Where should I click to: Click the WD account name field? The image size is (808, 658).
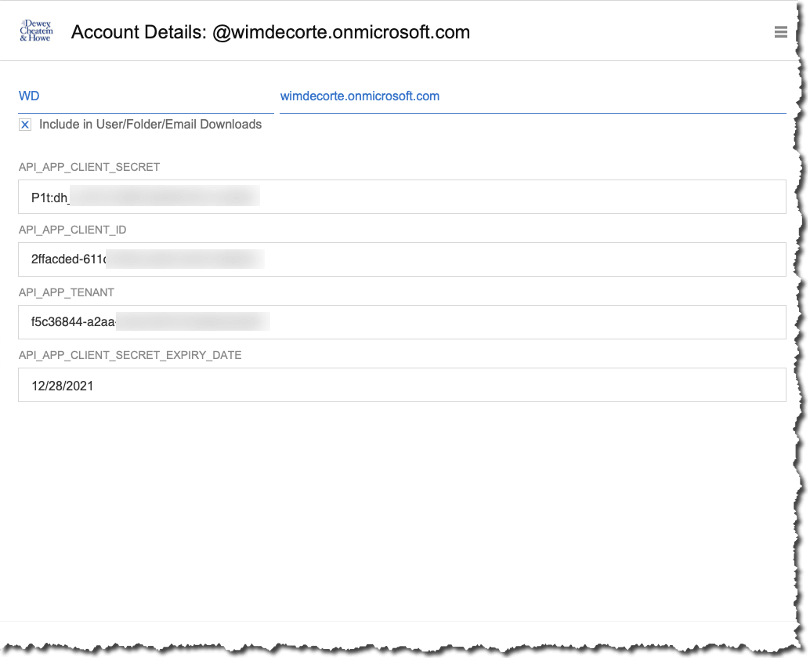146,96
